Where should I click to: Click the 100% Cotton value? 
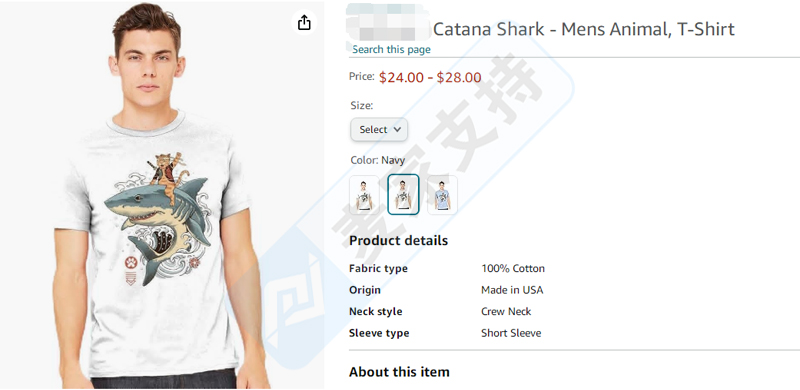click(513, 269)
